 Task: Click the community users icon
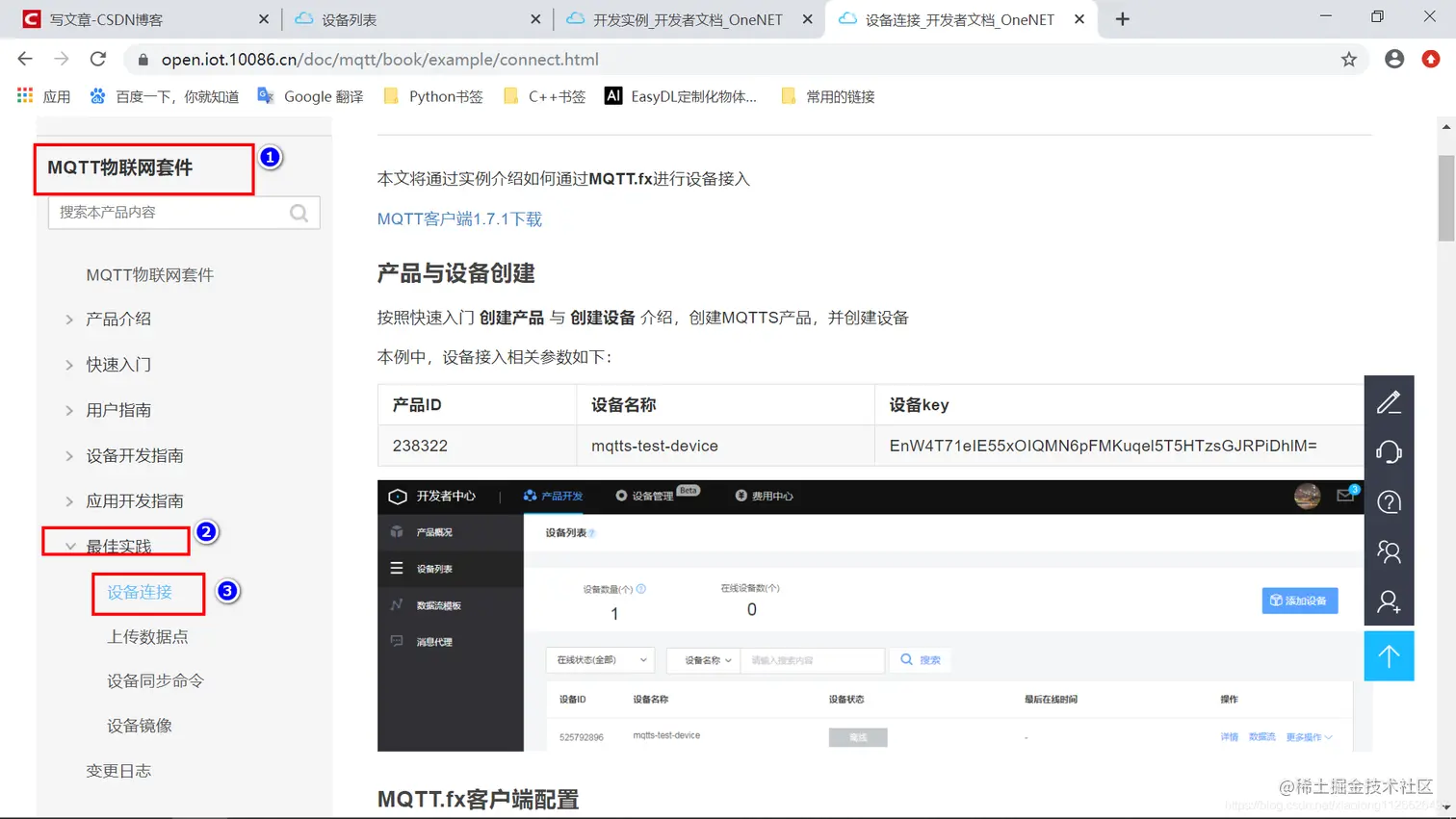click(x=1389, y=551)
